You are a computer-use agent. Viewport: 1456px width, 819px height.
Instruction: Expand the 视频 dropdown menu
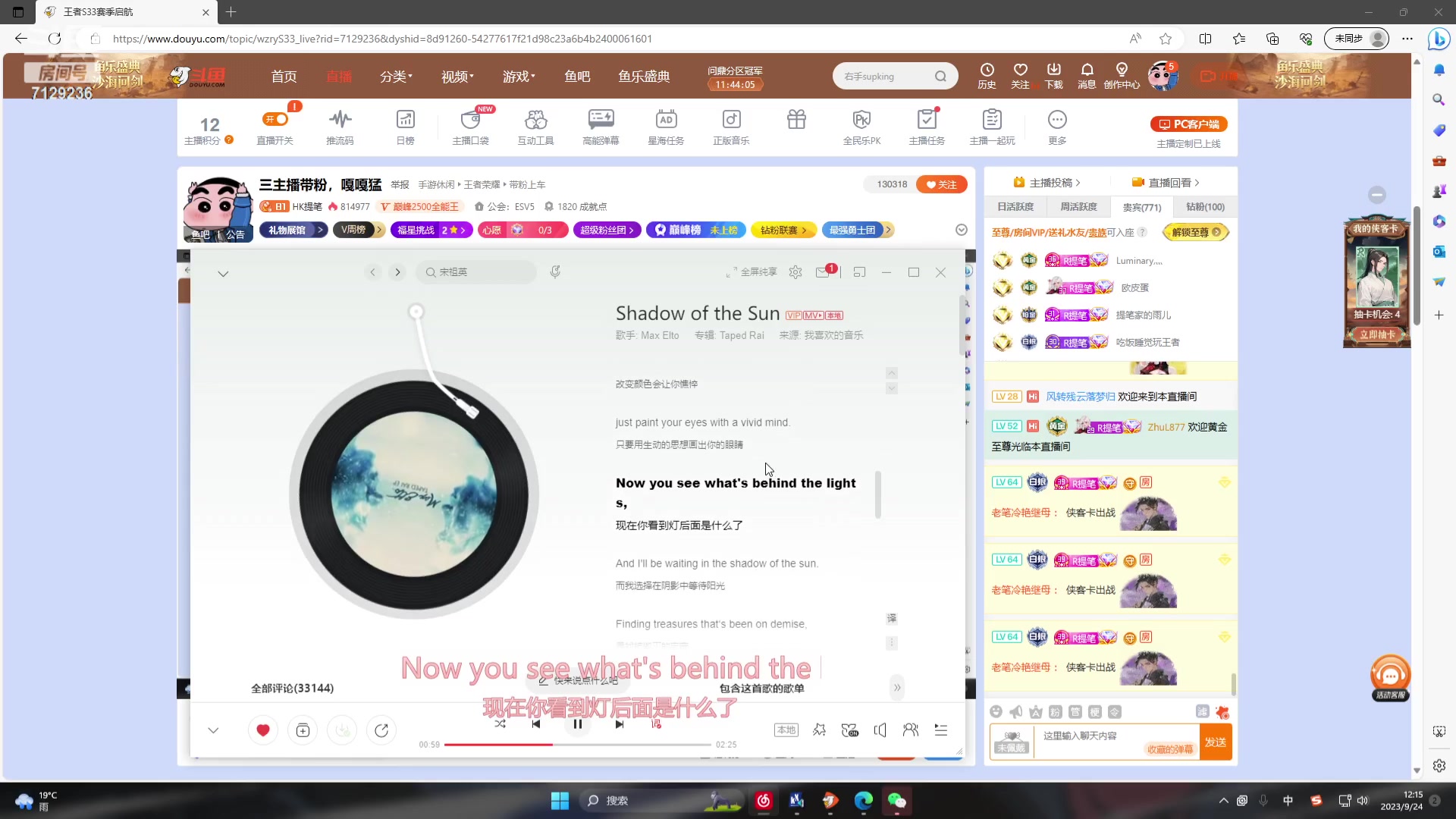(x=457, y=77)
